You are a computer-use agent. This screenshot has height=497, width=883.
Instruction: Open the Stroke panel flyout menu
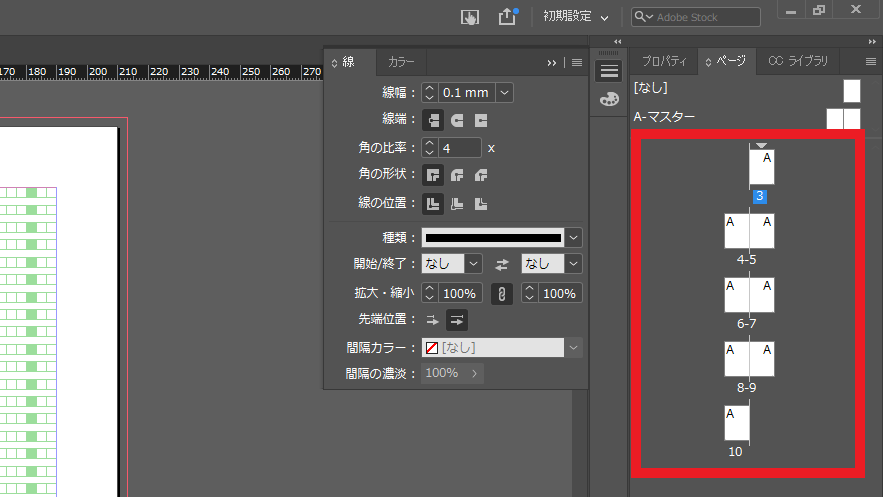coord(577,62)
